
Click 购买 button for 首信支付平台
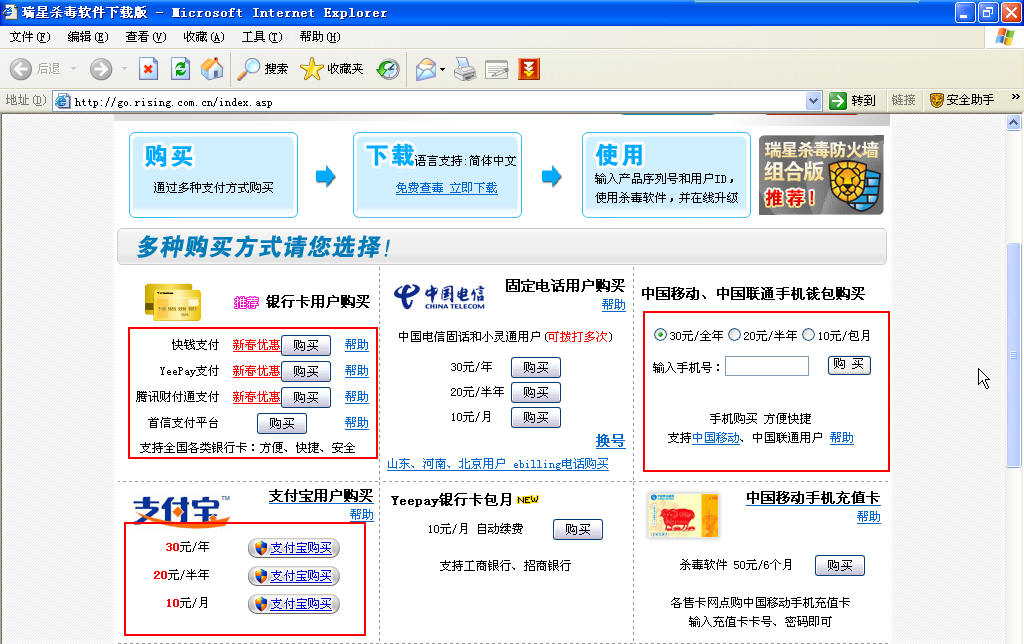click(x=281, y=423)
